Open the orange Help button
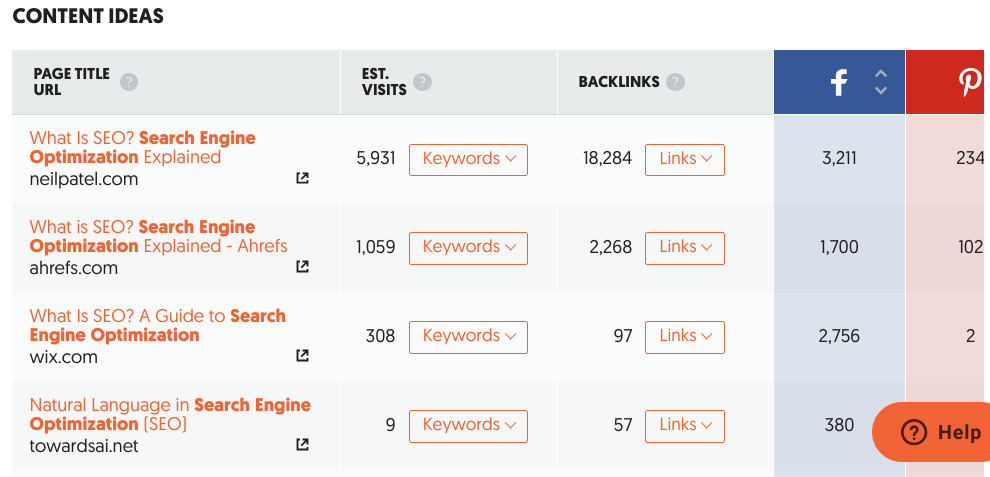This screenshot has height=477, width=990. (931, 432)
